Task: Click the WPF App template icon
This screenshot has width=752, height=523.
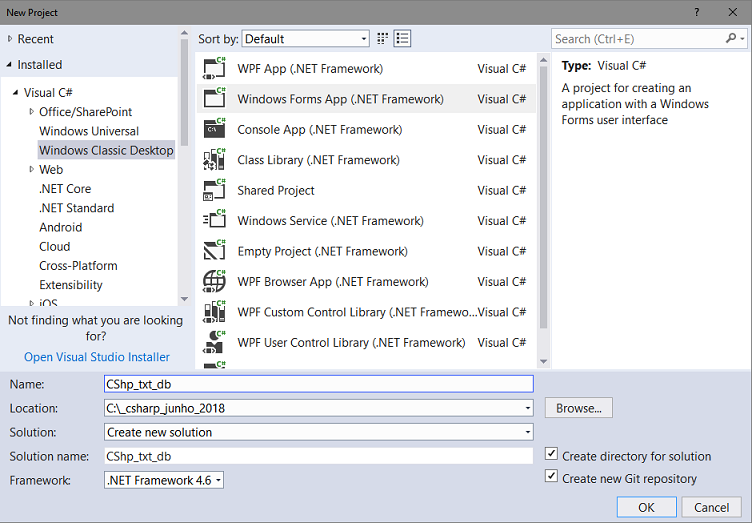Action: pyautogui.click(x=214, y=69)
